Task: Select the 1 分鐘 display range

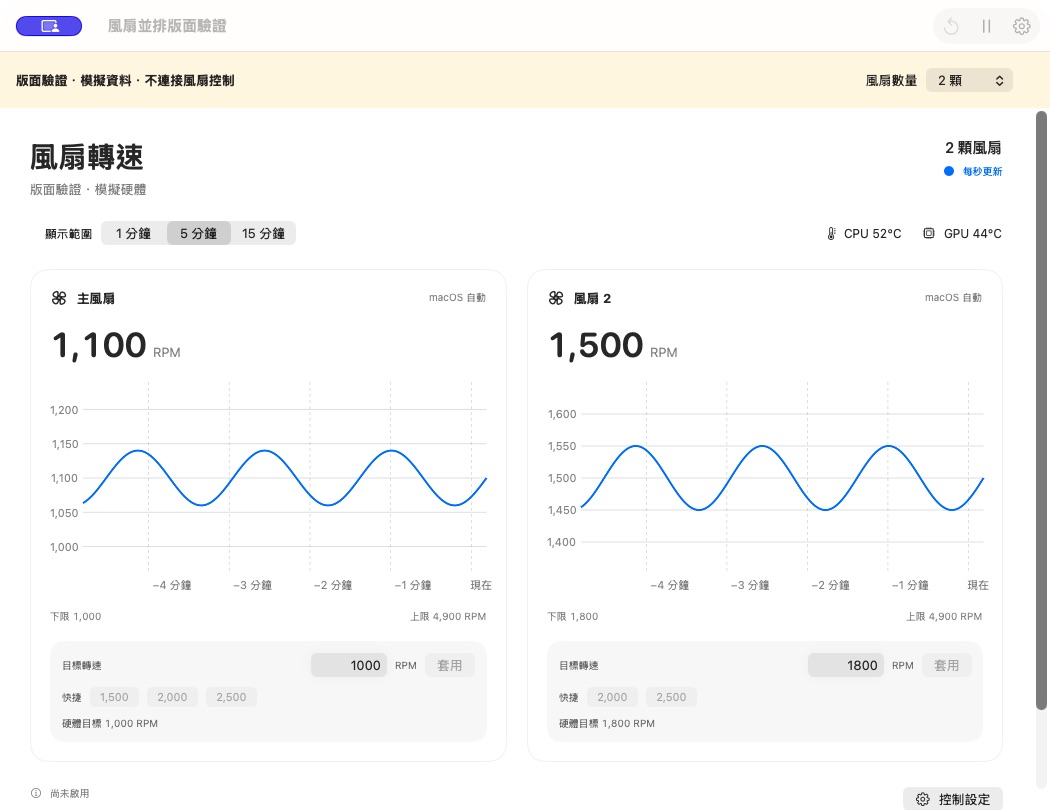Action: click(x=133, y=233)
